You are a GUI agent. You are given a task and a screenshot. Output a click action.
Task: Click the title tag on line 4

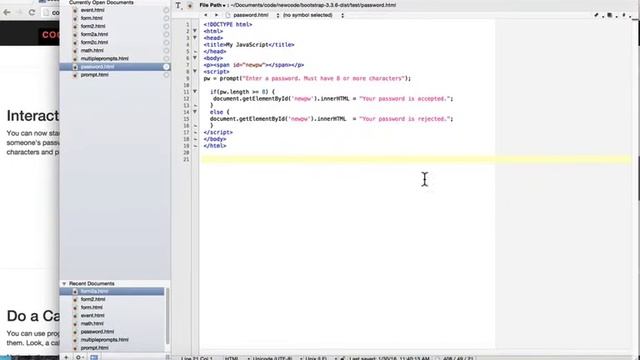[249, 44]
